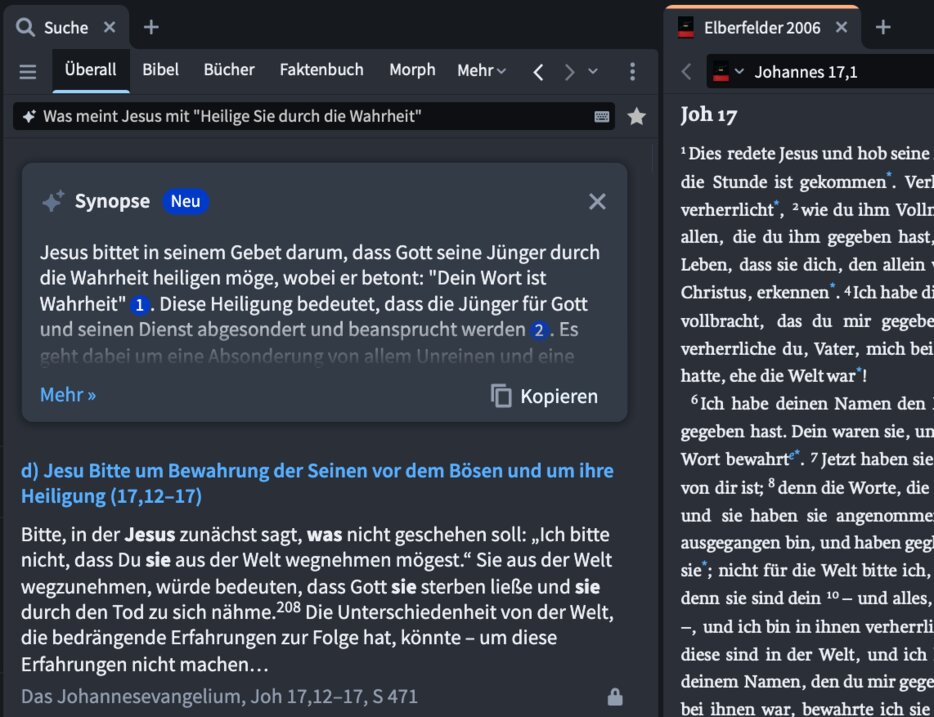Close the Elberfelder 2006 tab
934x717 pixels.
coord(841,27)
